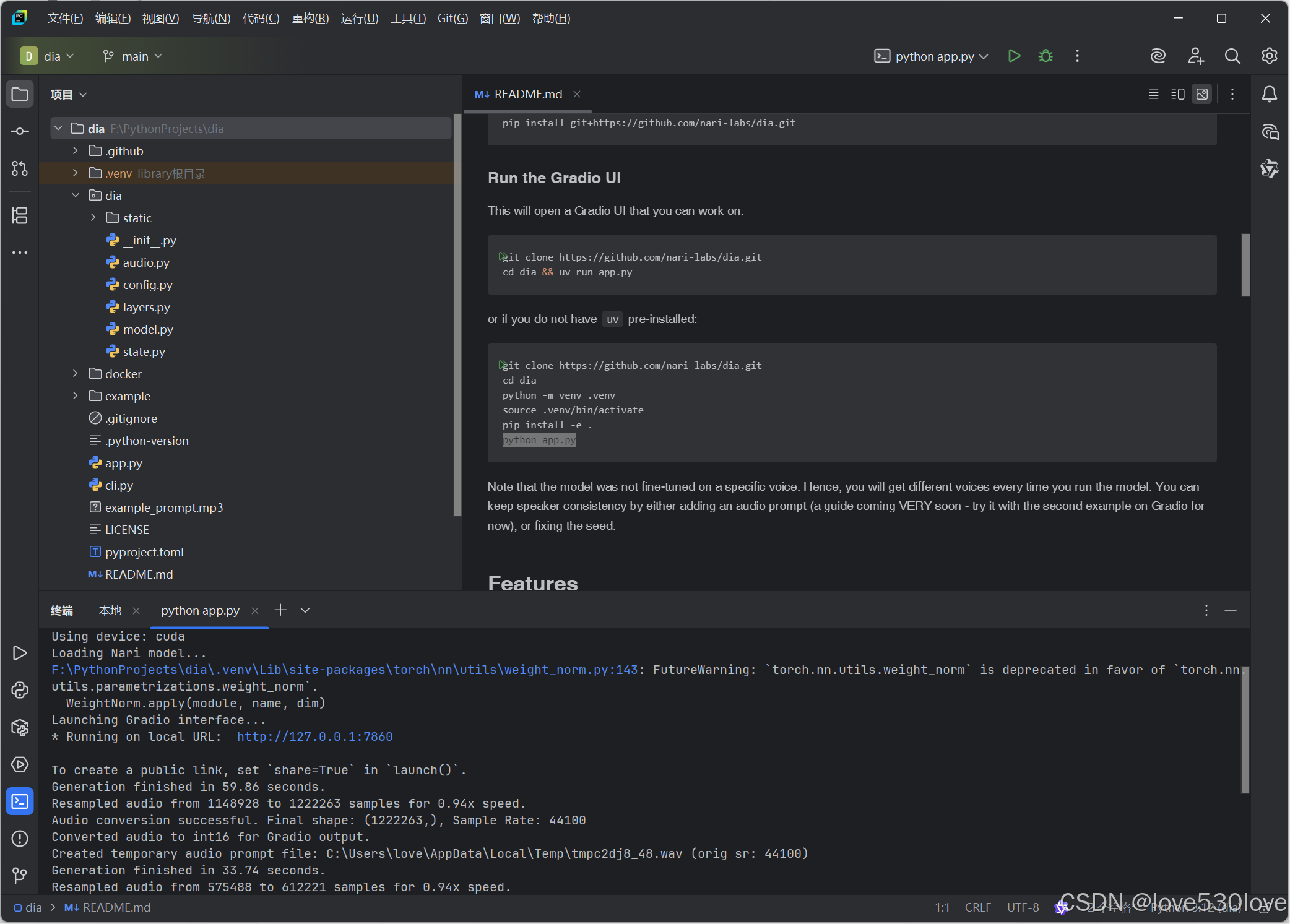The image size is (1290, 924).
Task: Open the Problems tool window
Action: coord(20,839)
